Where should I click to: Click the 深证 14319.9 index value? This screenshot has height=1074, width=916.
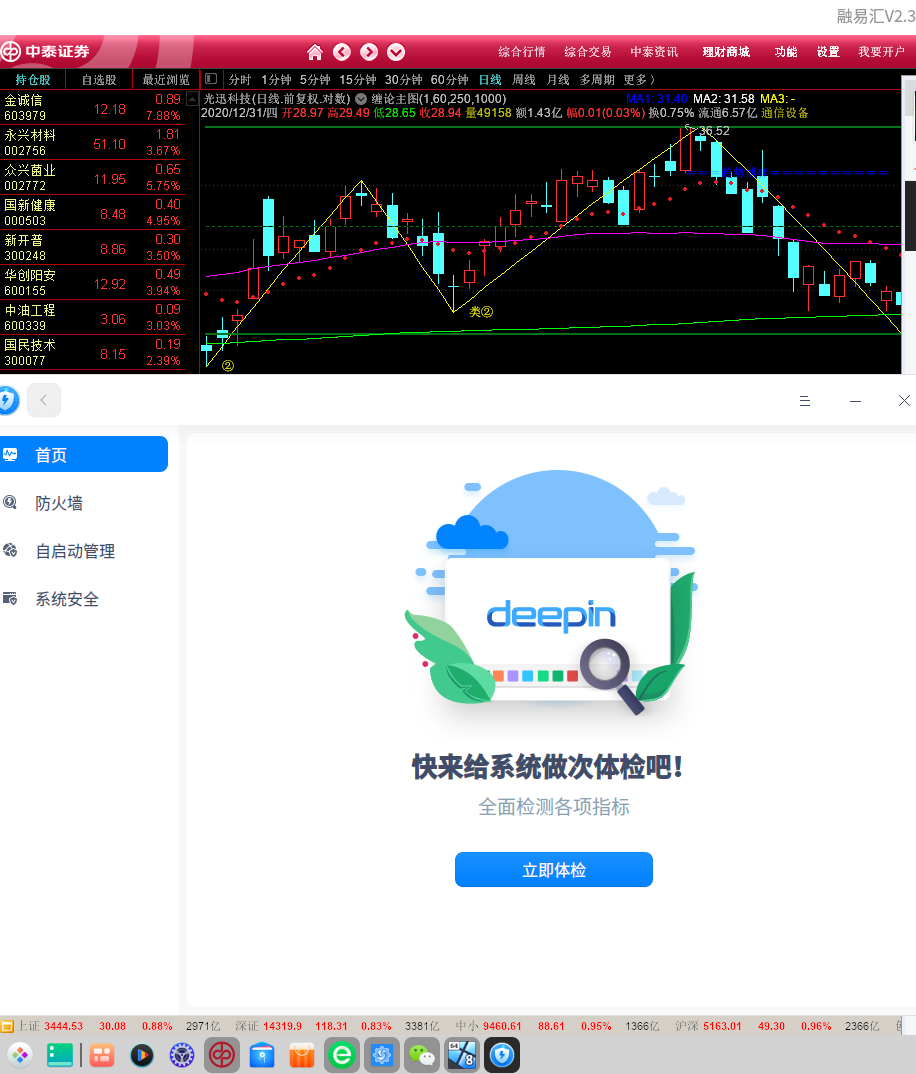[x=282, y=1026]
